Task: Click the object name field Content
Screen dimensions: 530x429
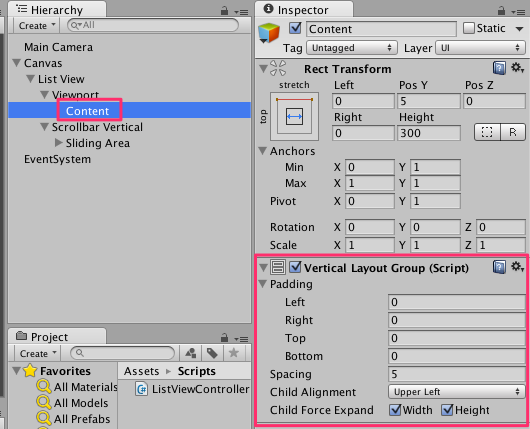Action: 381,29
